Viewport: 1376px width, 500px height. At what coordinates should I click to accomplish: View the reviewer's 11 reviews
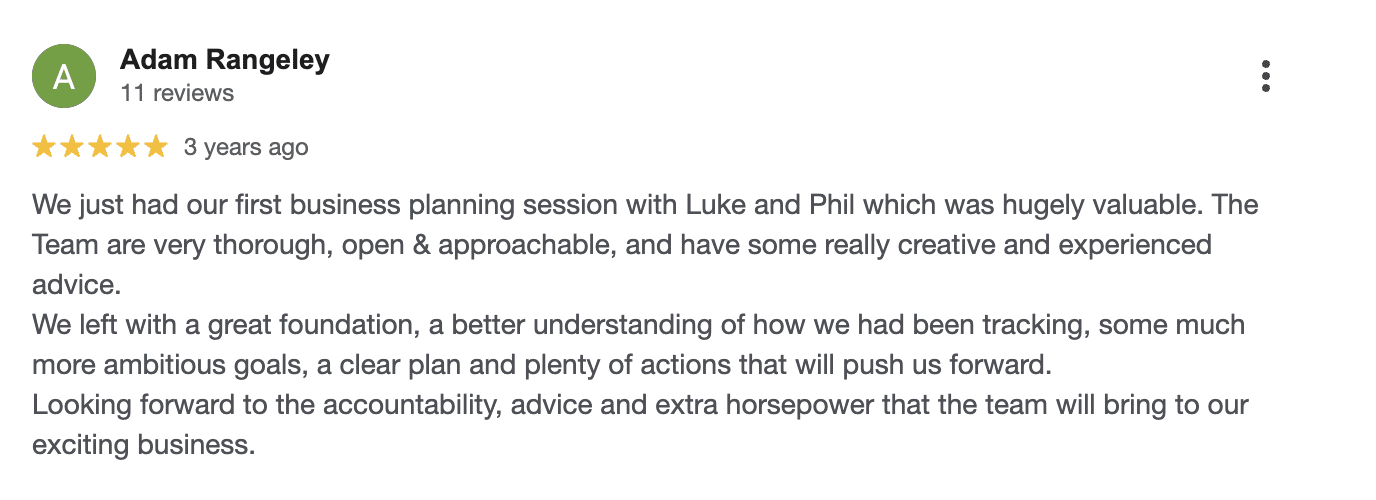(x=177, y=93)
